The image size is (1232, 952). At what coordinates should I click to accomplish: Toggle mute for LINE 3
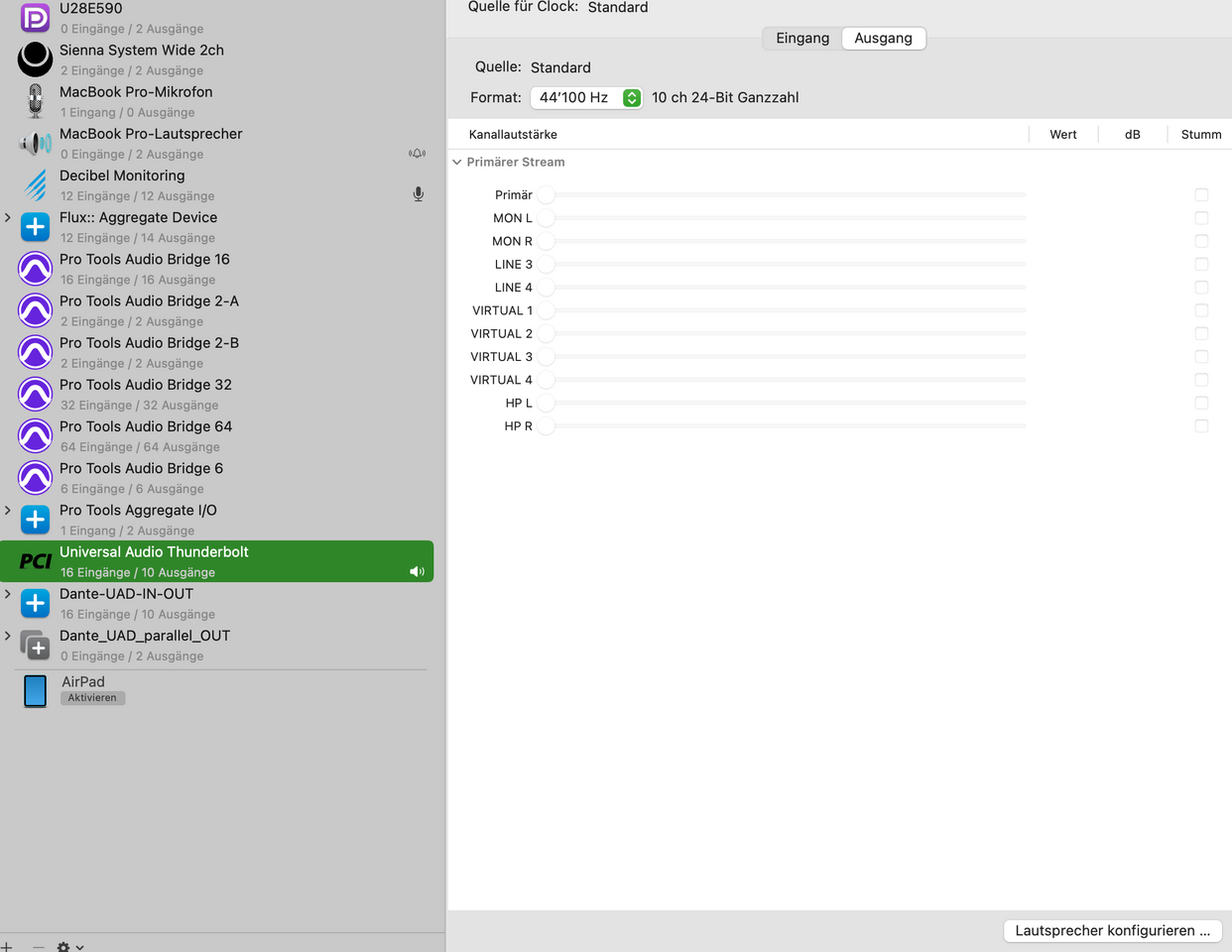pyautogui.click(x=1201, y=264)
